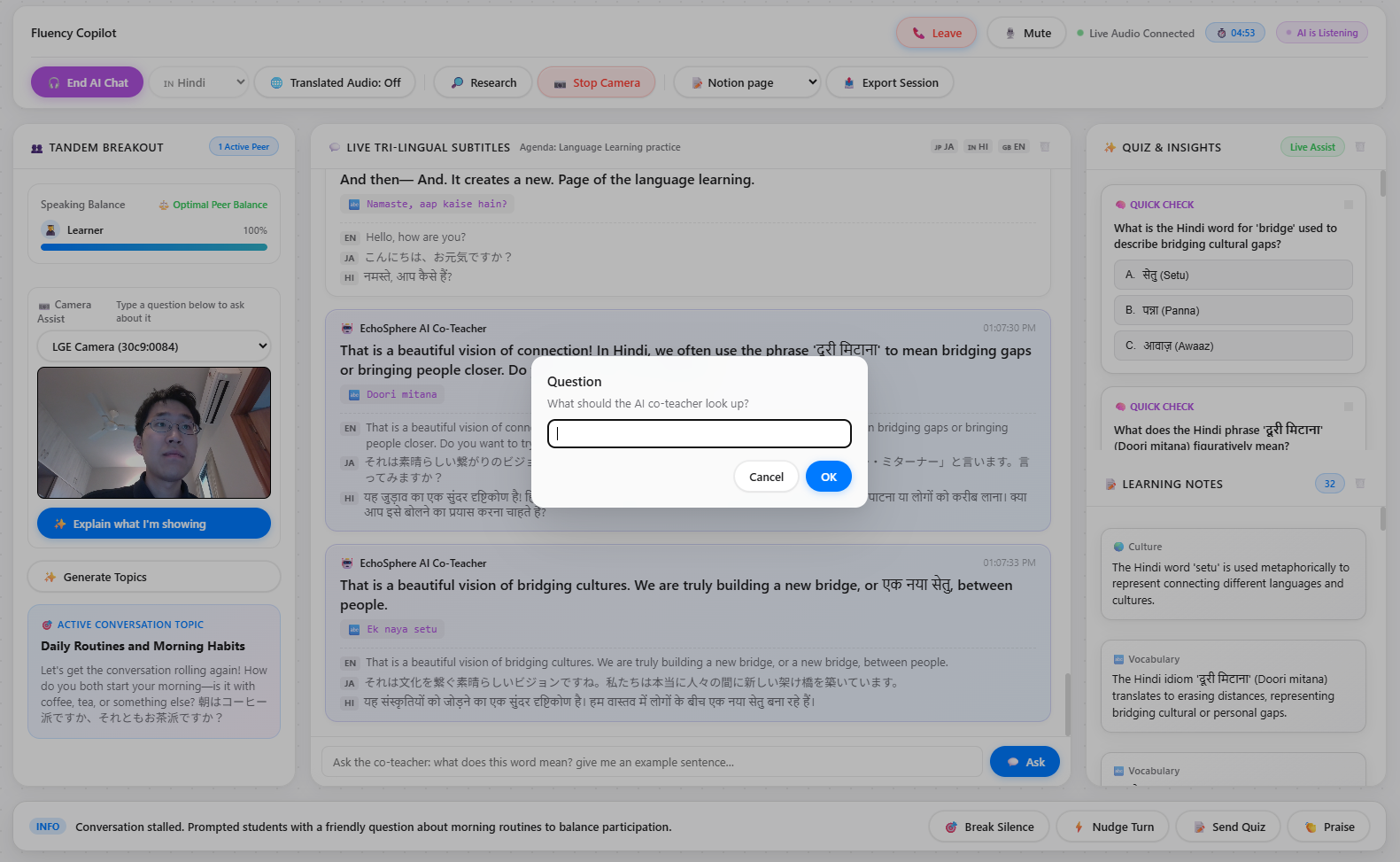Click Live Audio Connected status
1400x862 pixels.
[x=1135, y=33]
